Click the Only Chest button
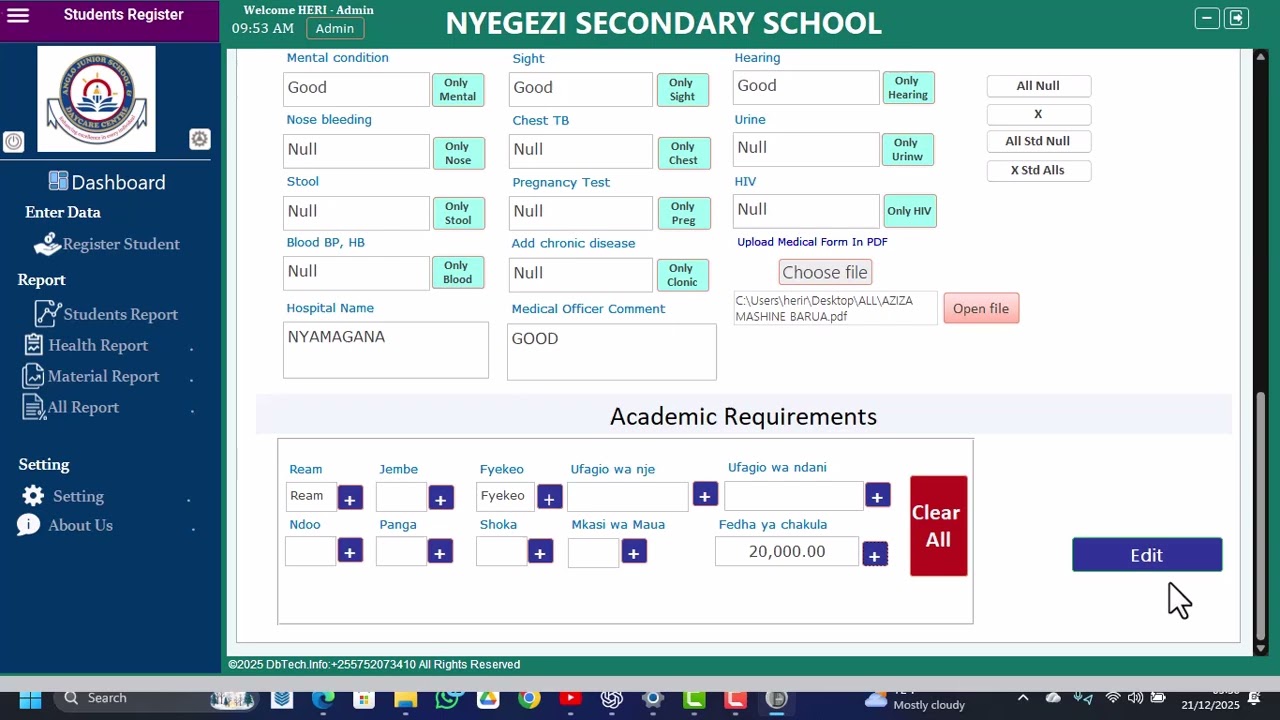The width and height of the screenshot is (1280, 720). click(684, 153)
